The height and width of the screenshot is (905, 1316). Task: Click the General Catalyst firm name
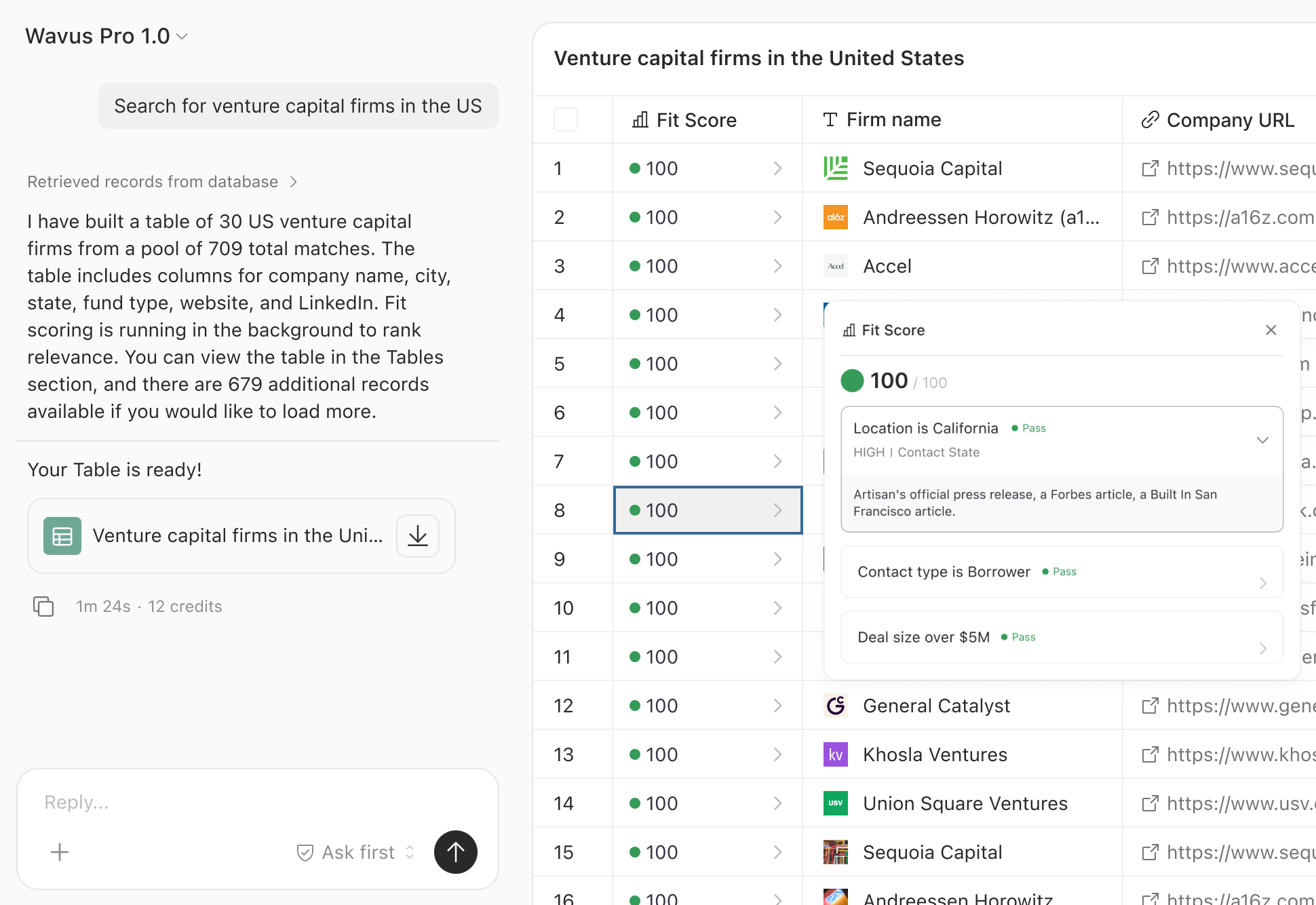[x=937, y=706]
